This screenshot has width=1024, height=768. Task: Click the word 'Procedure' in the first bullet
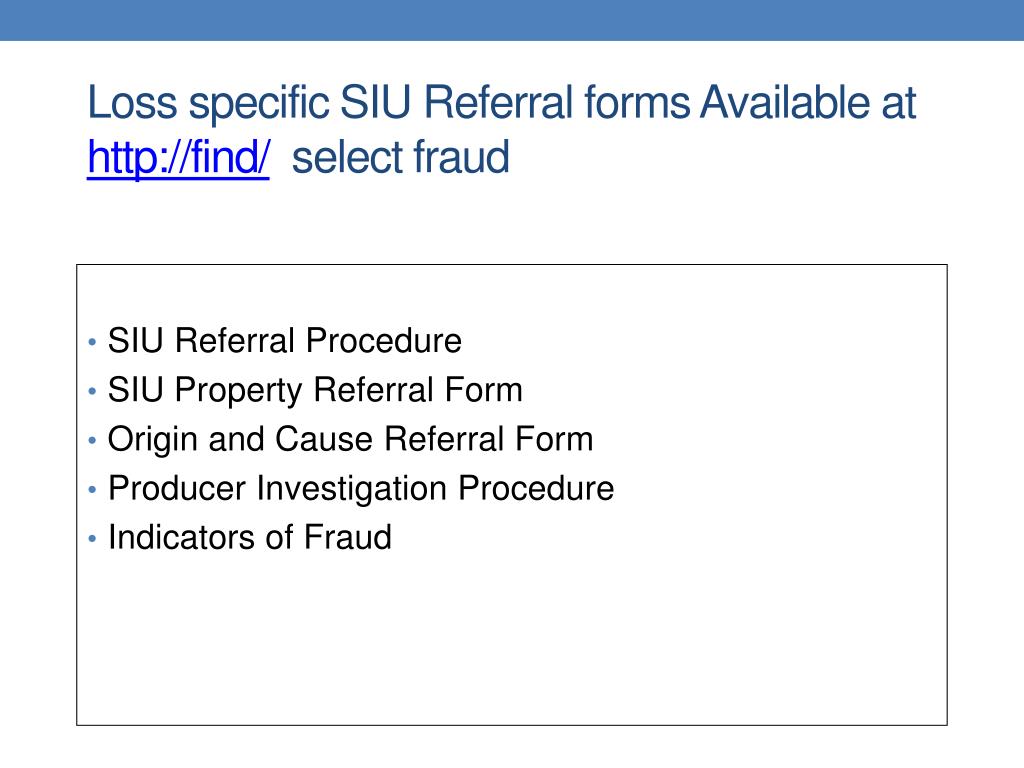click(x=384, y=340)
